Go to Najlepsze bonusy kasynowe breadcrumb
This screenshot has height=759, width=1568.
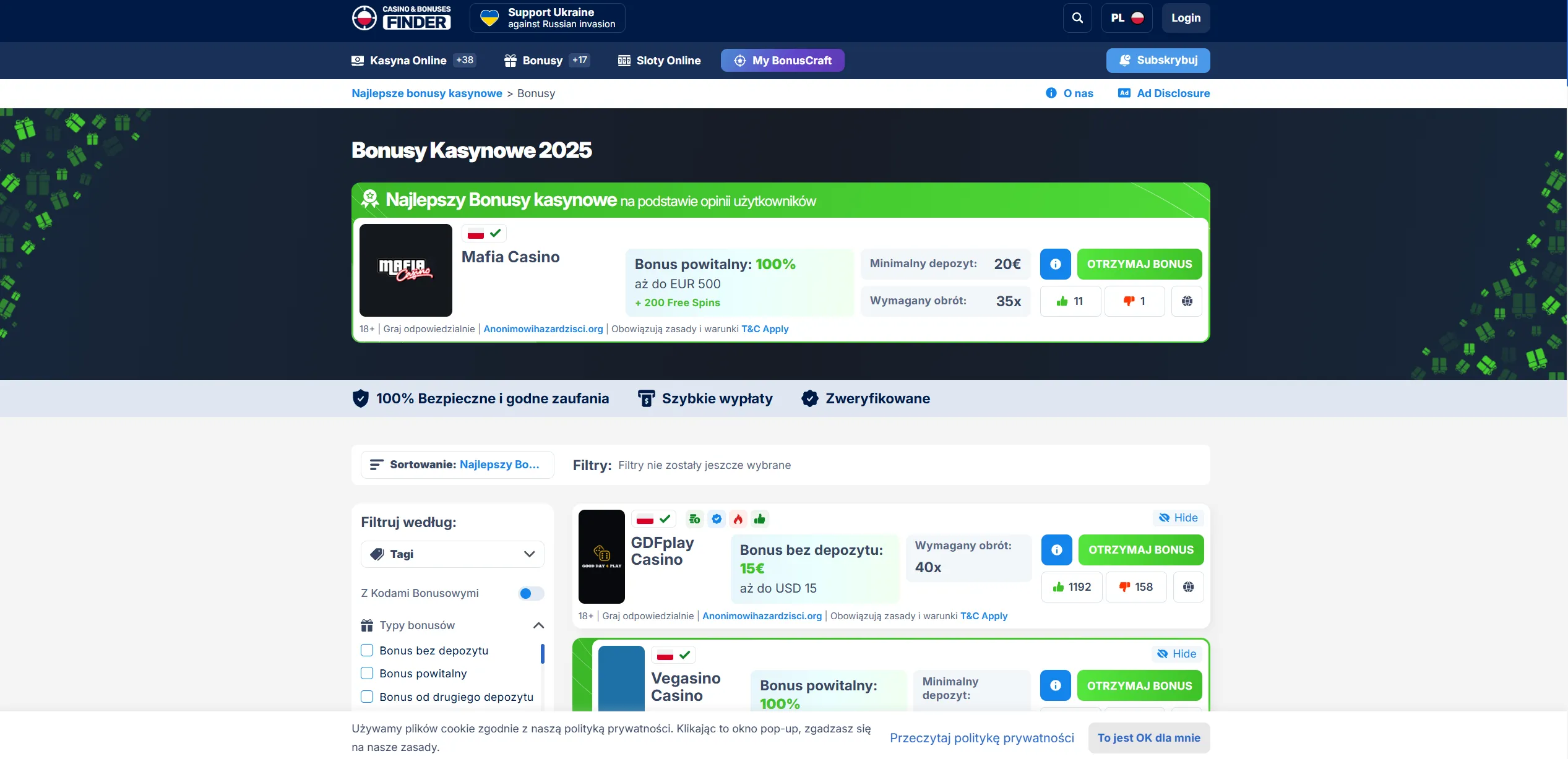tap(427, 93)
